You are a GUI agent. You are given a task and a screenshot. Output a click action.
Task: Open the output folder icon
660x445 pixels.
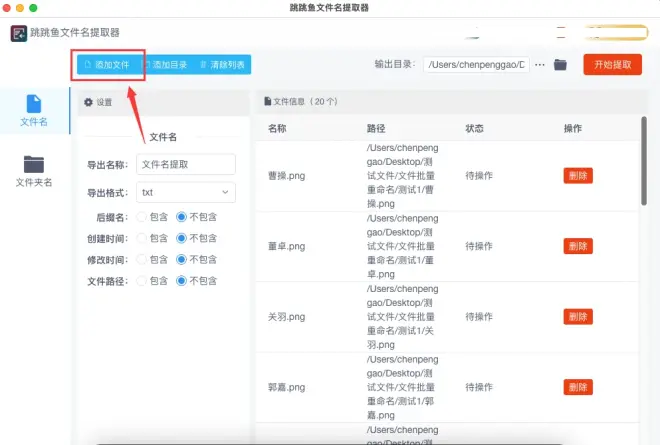[x=560, y=65]
